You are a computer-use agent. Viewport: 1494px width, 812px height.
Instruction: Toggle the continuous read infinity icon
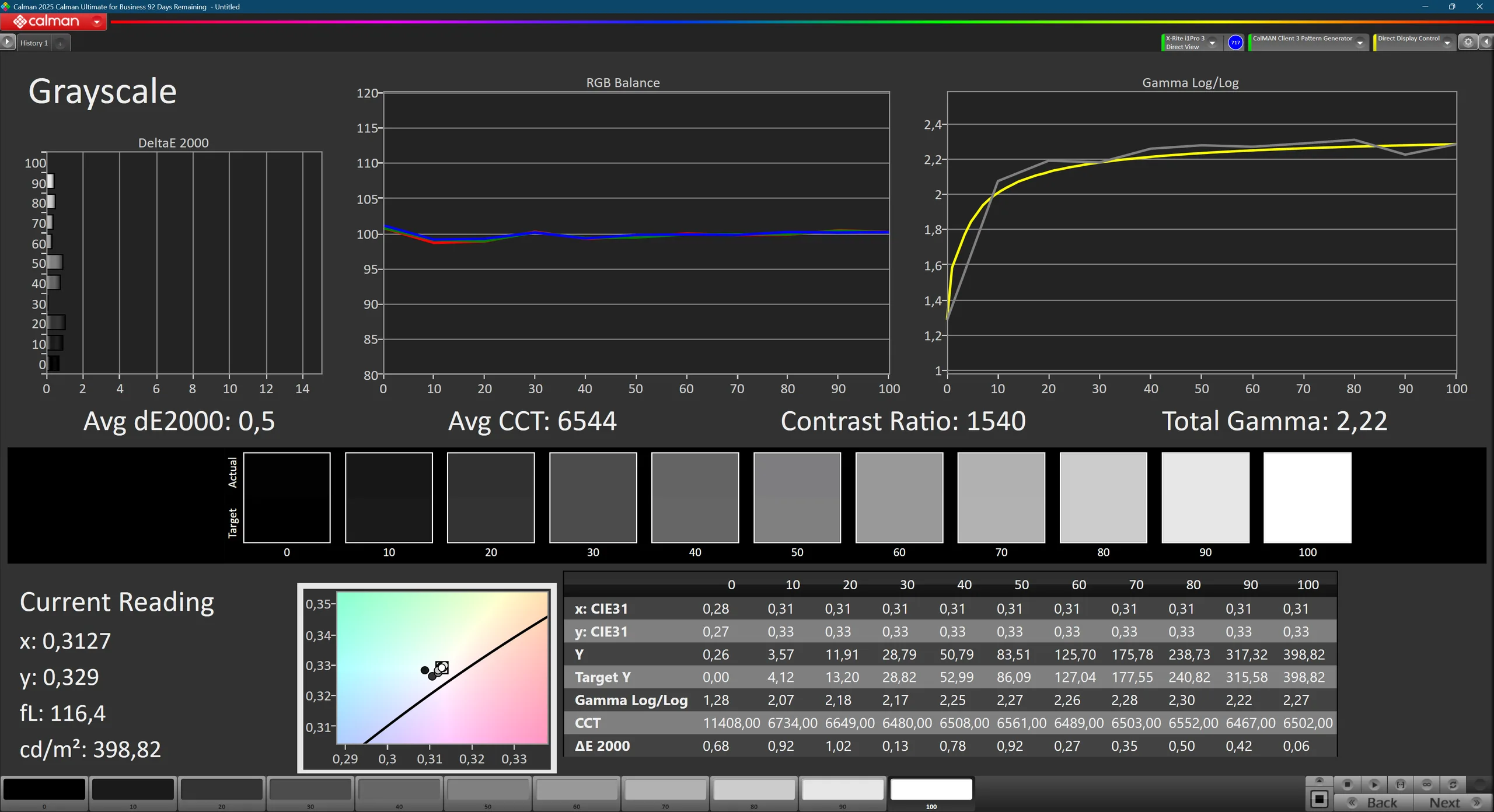click(x=1427, y=785)
